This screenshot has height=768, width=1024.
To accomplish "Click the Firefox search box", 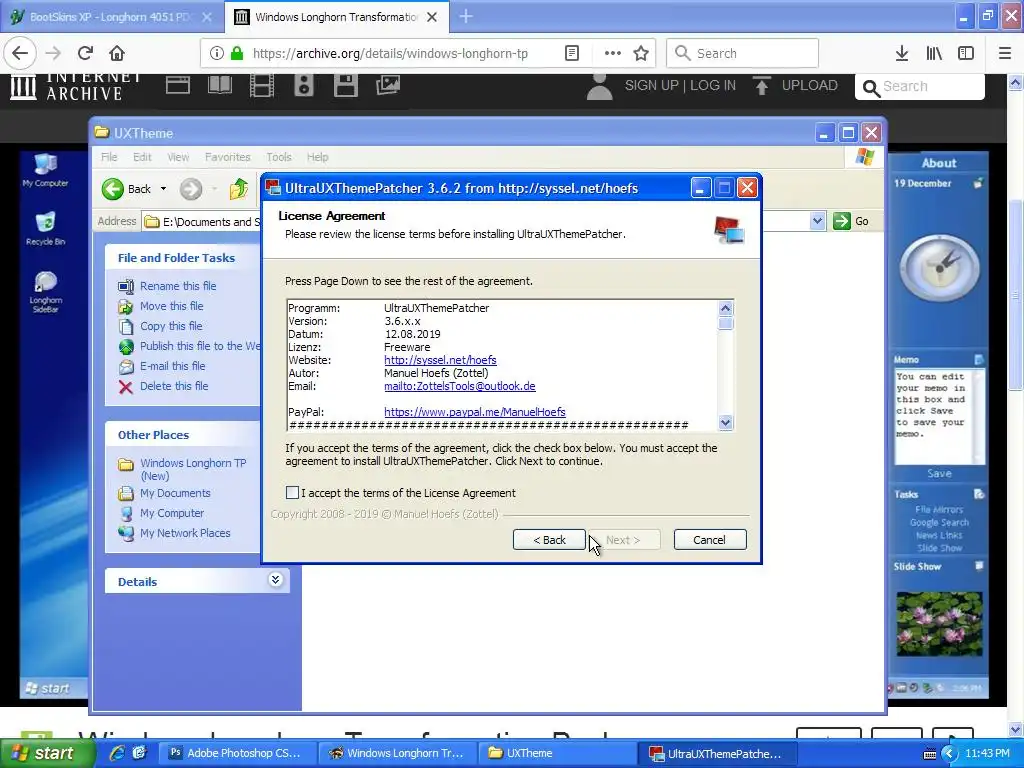I will coord(743,54).
